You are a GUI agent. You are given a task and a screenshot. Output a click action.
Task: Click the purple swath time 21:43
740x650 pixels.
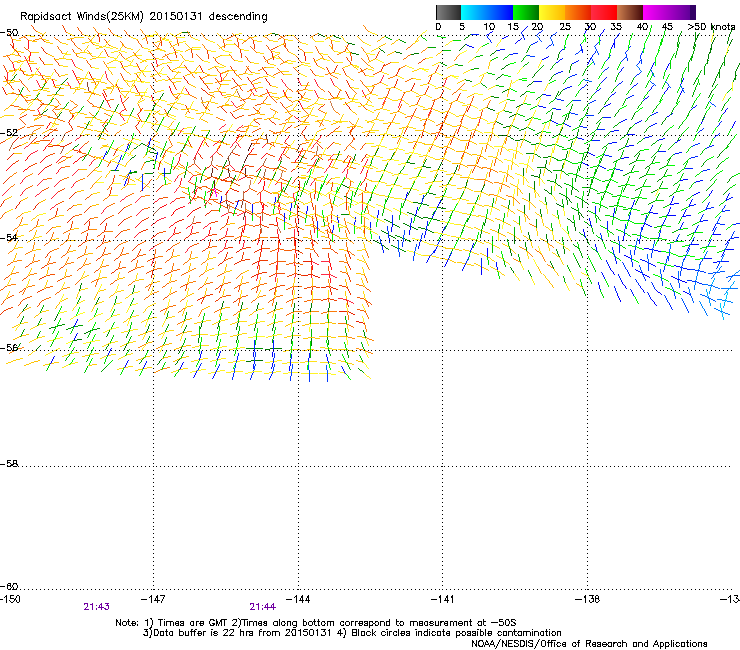click(96, 607)
